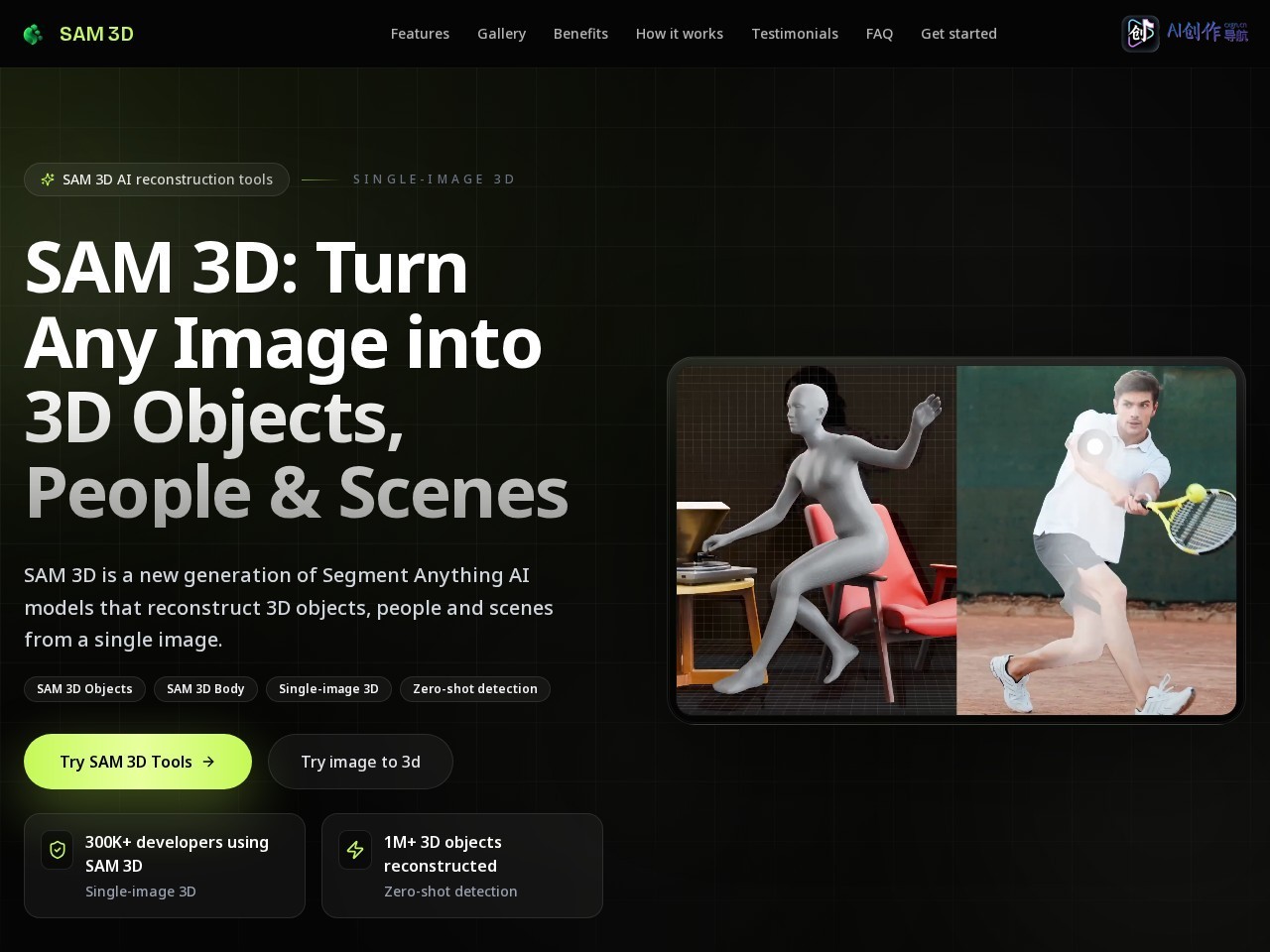Select the SAM 3D Objects tag

point(84,689)
